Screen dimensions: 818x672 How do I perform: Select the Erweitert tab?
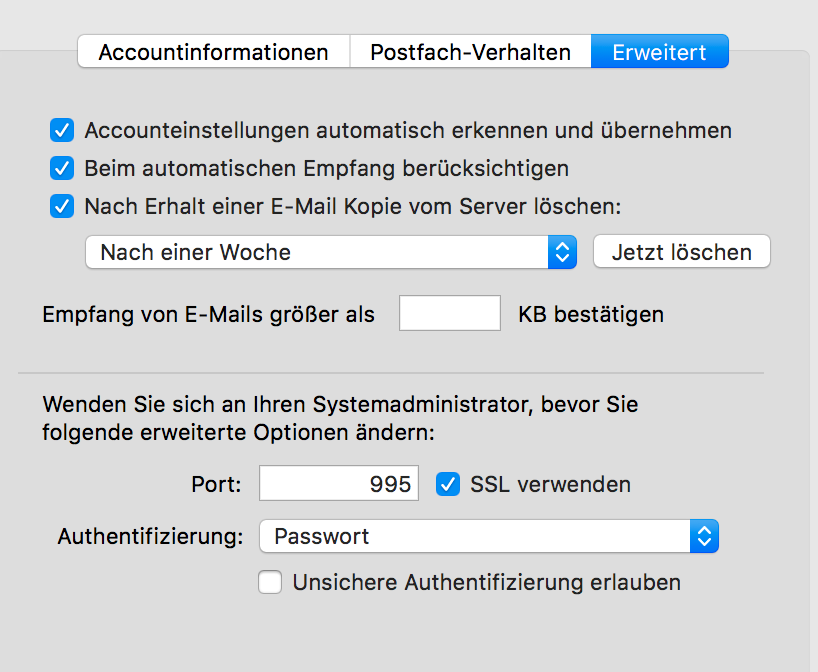[x=659, y=52]
